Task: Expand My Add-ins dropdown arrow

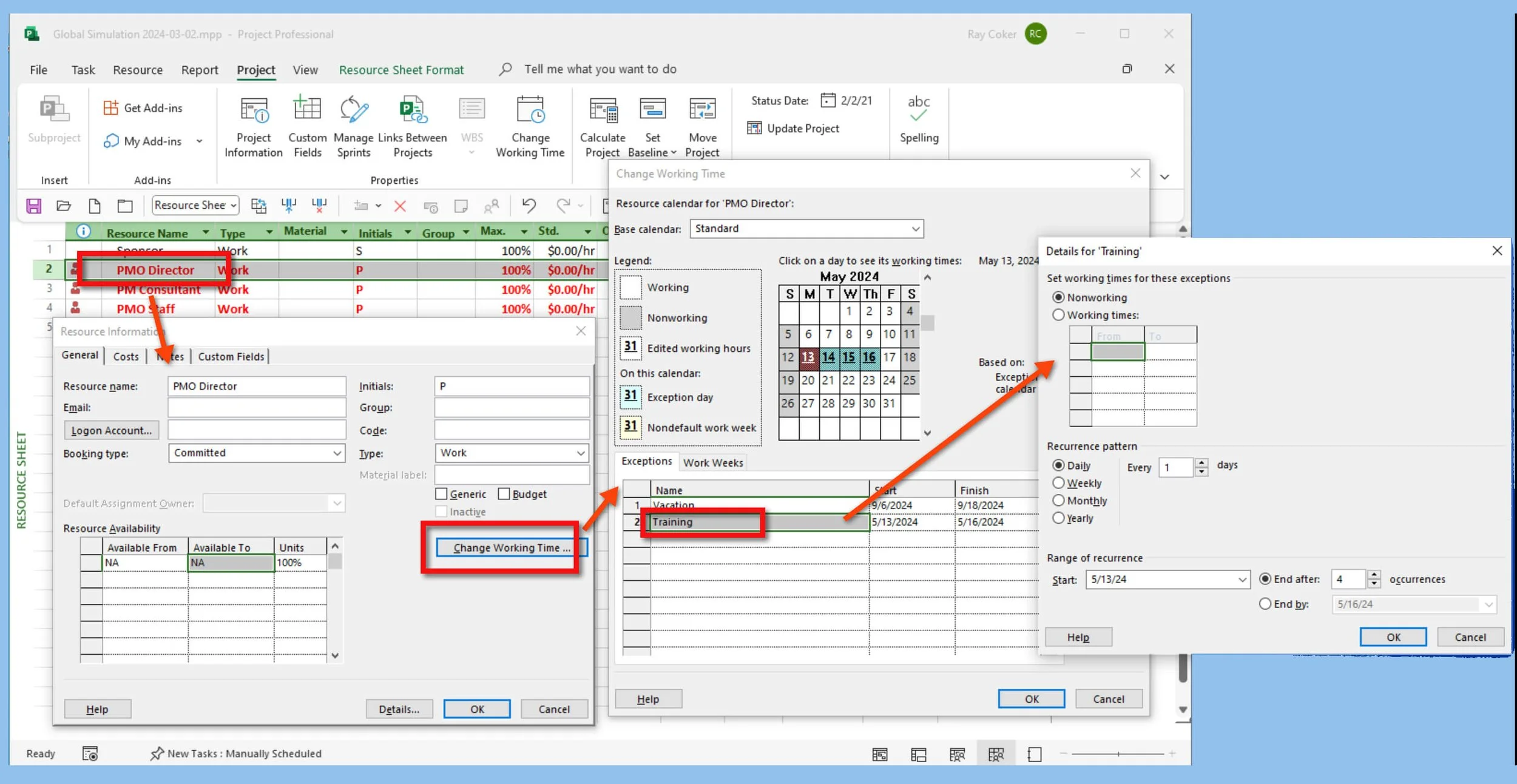Action: 199,141
